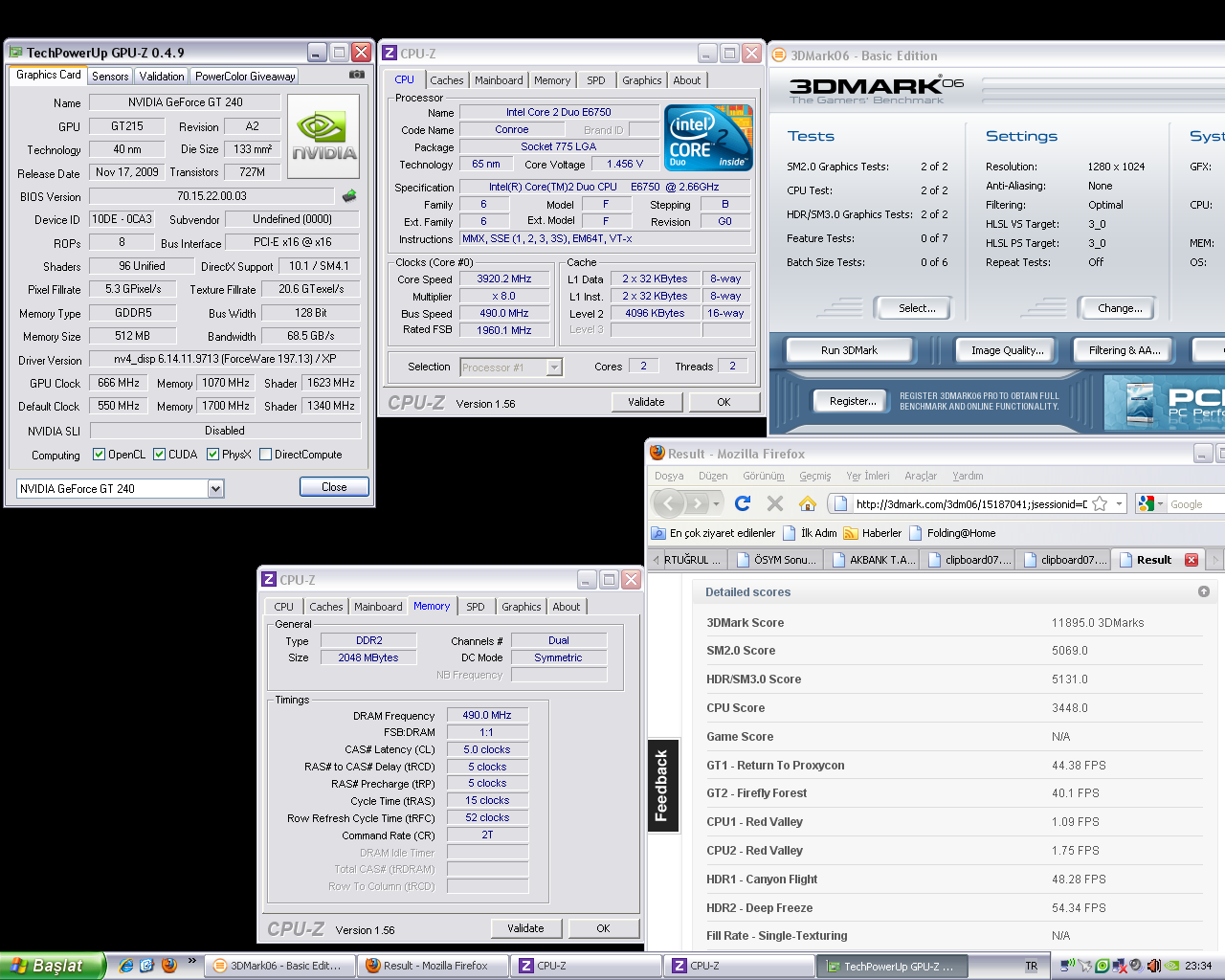Switch to the AKBANK T.A... Firefox tab
1225x980 pixels.
pos(873,560)
